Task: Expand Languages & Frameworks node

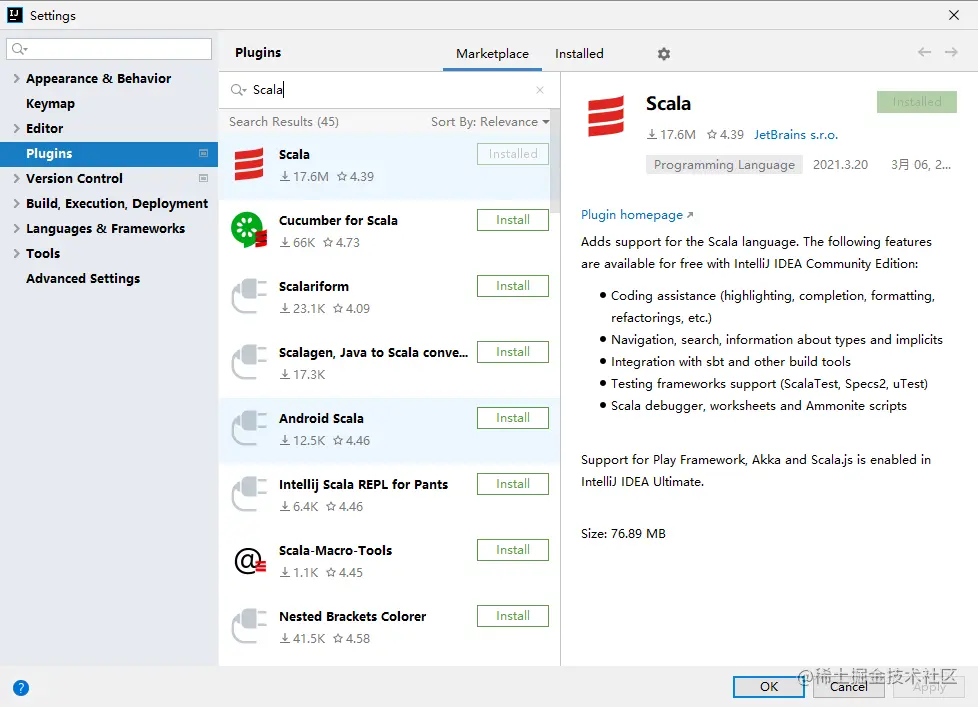Action: pos(16,228)
